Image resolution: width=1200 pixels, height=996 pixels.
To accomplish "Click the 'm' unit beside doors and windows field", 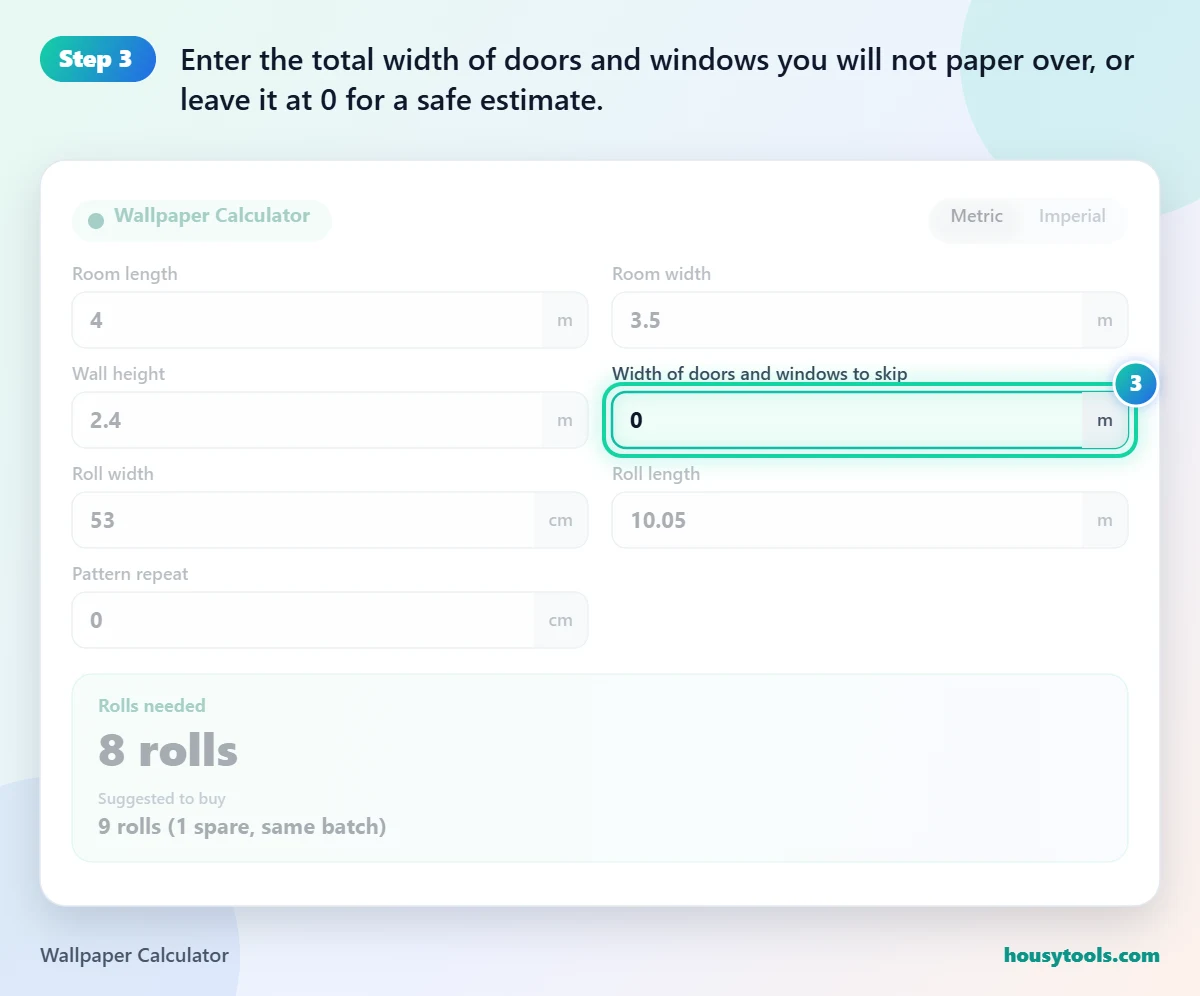I will coord(1105,420).
